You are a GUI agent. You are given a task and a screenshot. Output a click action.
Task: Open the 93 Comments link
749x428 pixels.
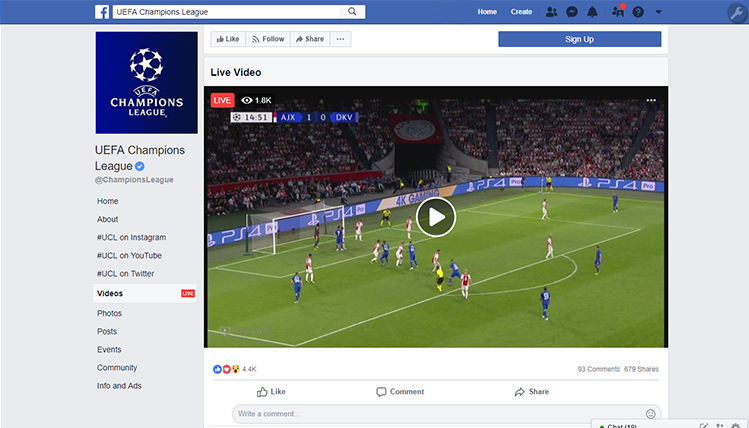[598, 369]
